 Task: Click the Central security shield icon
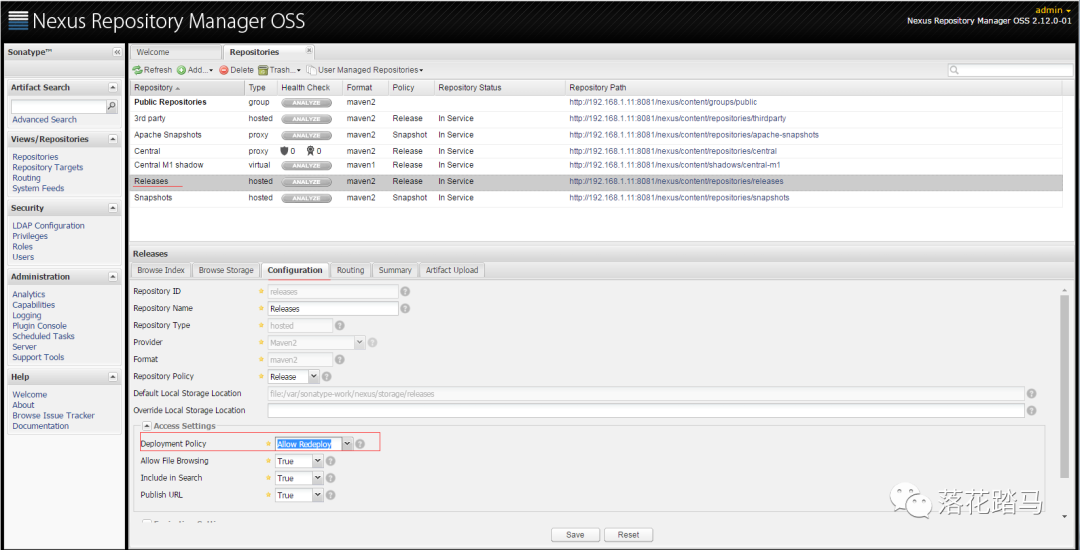click(x=284, y=151)
